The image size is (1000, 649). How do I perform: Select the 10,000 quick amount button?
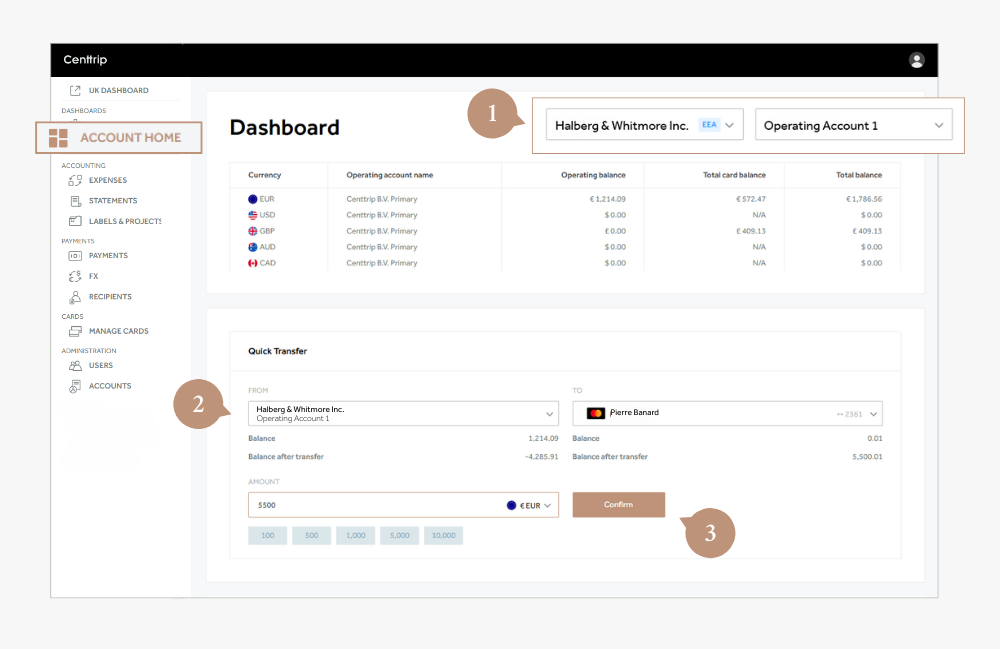pyautogui.click(x=444, y=536)
